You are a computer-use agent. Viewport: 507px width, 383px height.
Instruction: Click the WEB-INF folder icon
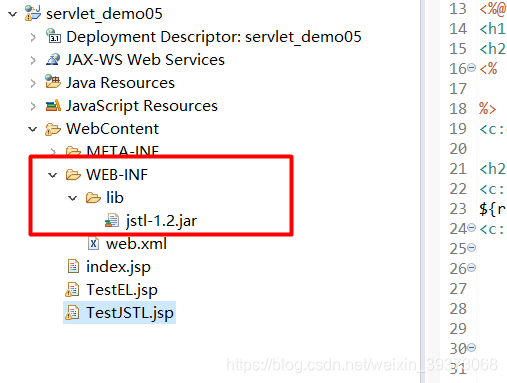pyautogui.click(x=73, y=175)
